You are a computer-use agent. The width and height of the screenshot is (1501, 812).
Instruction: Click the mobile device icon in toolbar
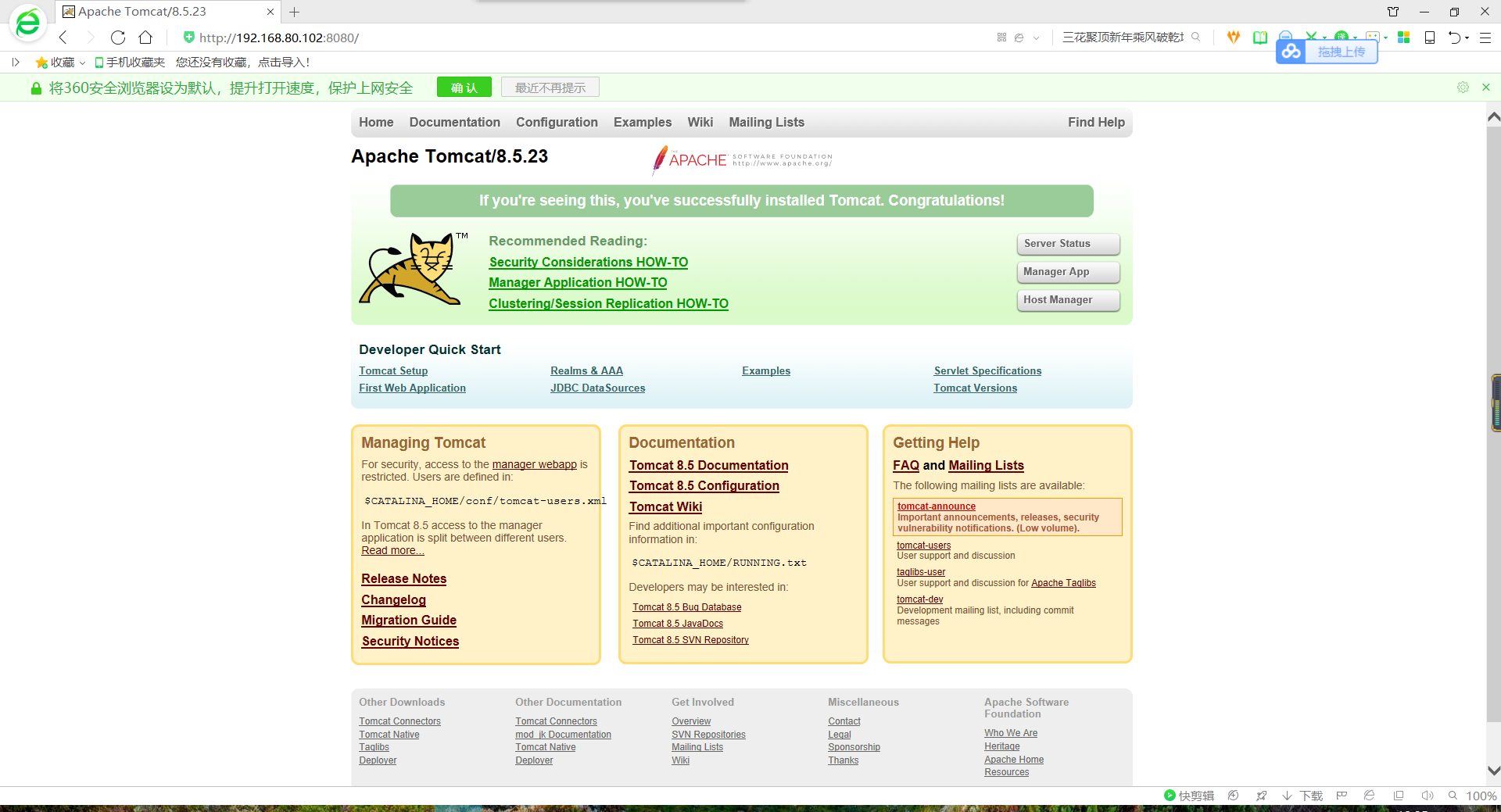coord(1430,38)
